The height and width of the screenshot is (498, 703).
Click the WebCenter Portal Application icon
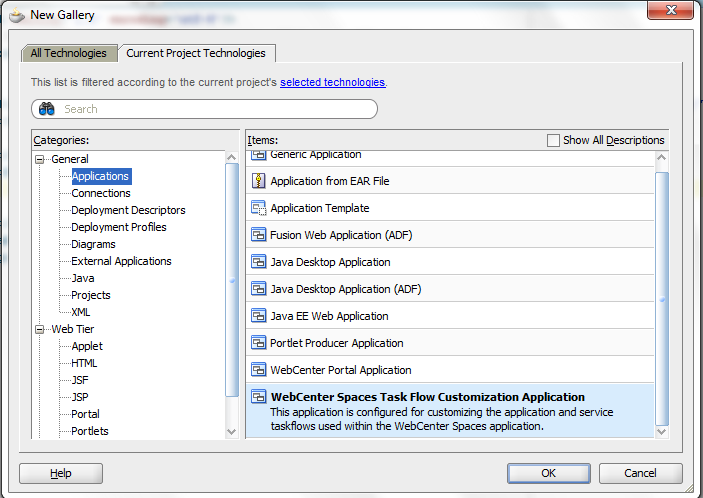tap(258, 370)
